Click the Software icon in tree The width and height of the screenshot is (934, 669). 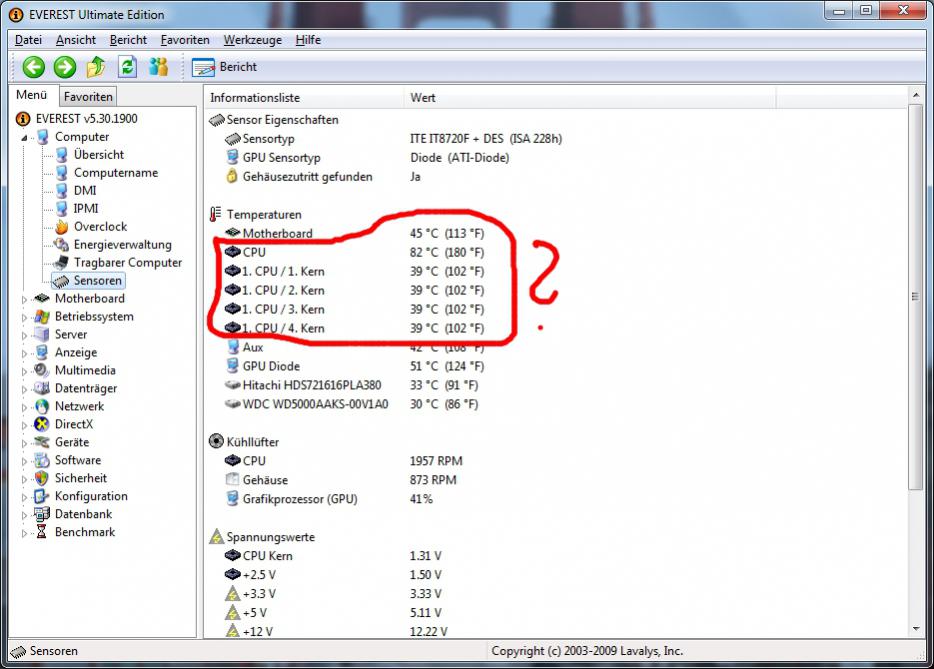coord(42,460)
